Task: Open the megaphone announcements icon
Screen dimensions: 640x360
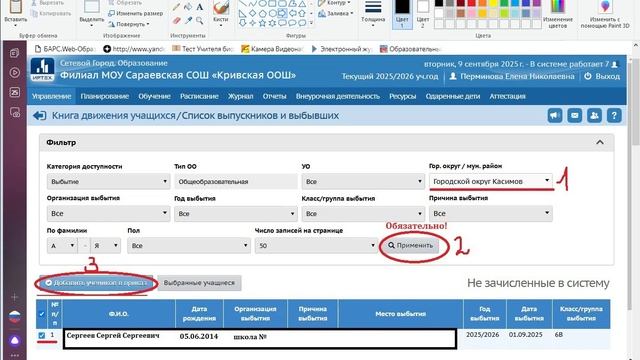Action: pos(555,116)
